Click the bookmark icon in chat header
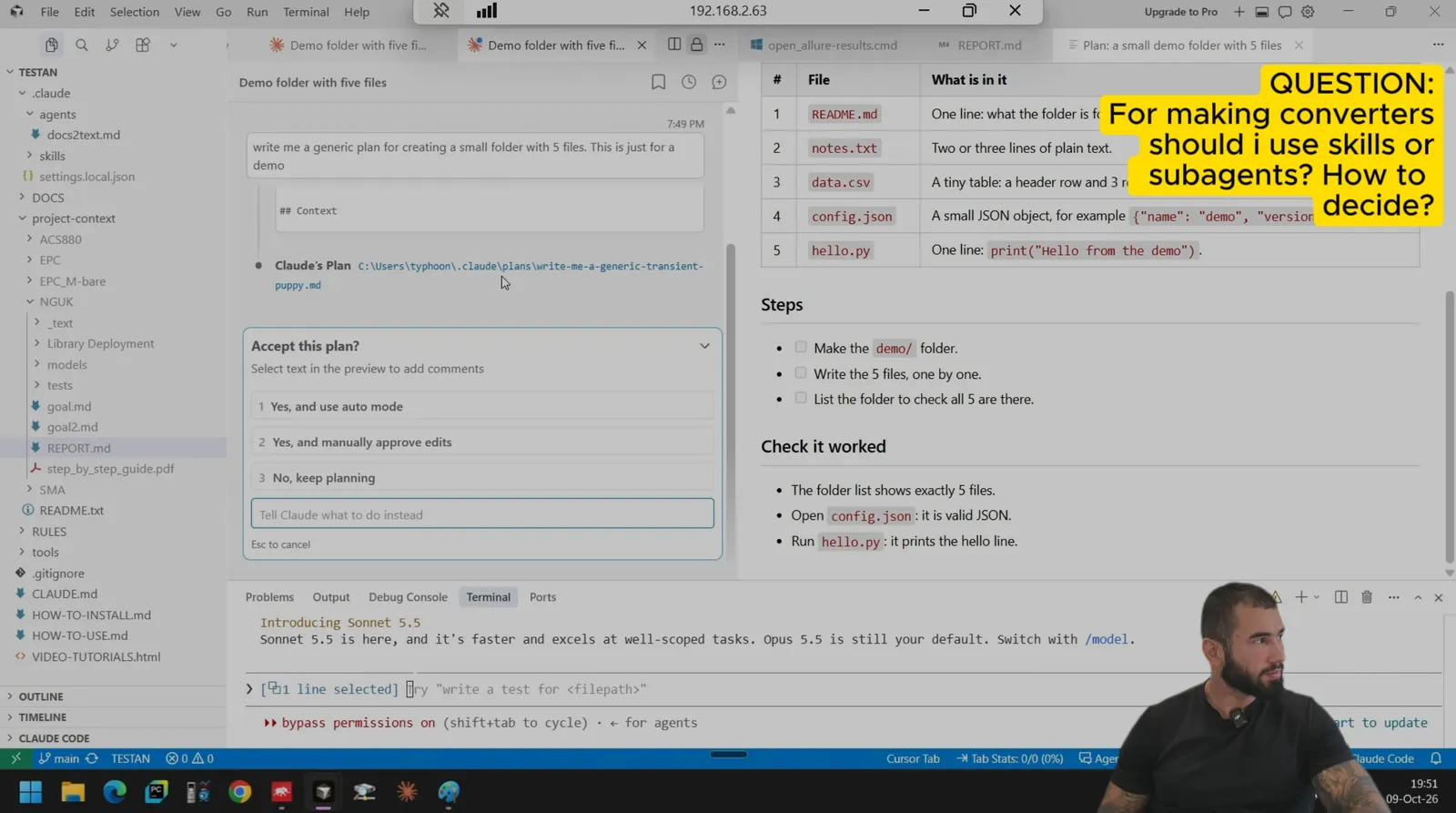The height and width of the screenshot is (813, 1456). (658, 82)
